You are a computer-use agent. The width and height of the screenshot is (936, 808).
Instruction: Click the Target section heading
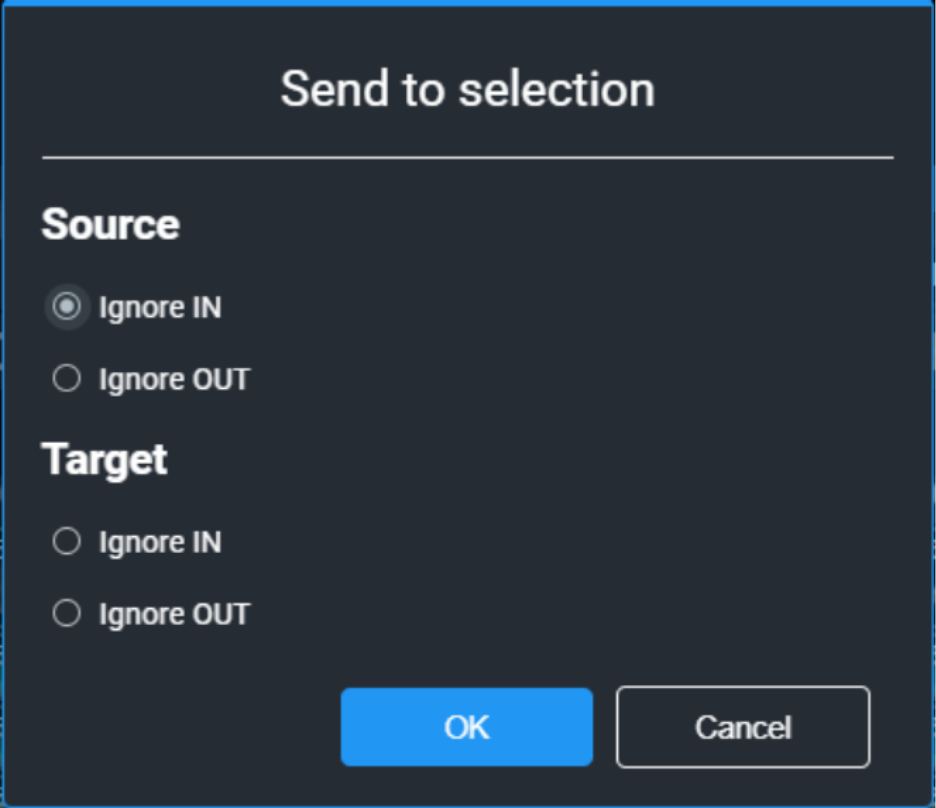[104, 460]
